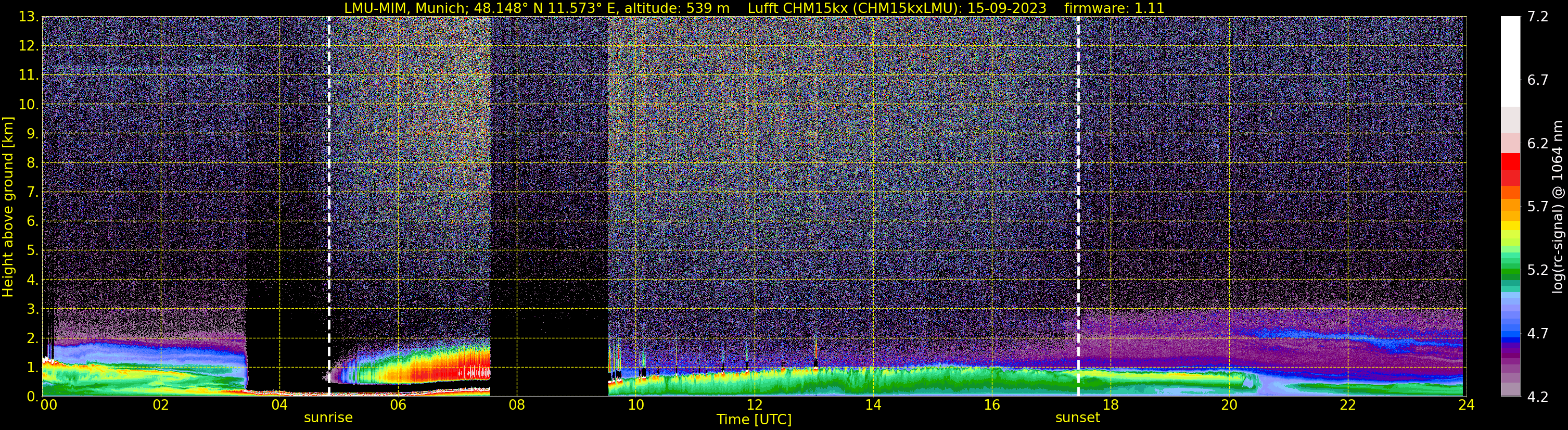This screenshot has height=430, width=1568.
Task: Click the 13. tick label on height axis
Action: [29, 17]
